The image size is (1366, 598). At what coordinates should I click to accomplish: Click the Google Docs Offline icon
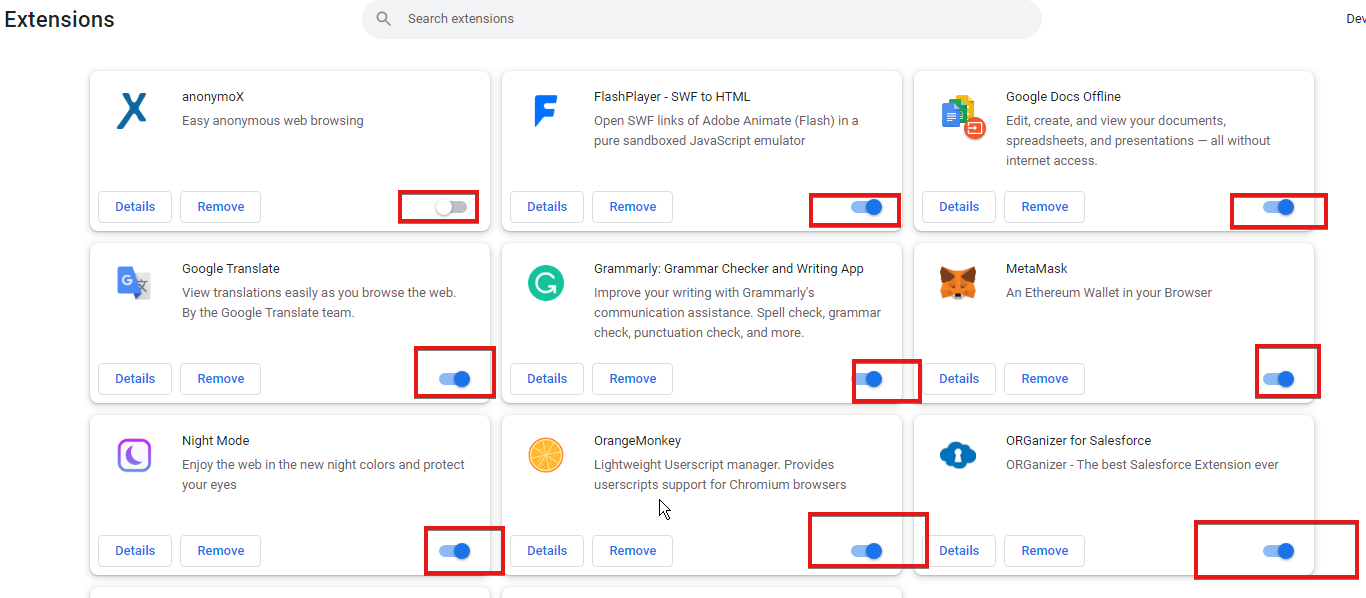[x=964, y=117]
